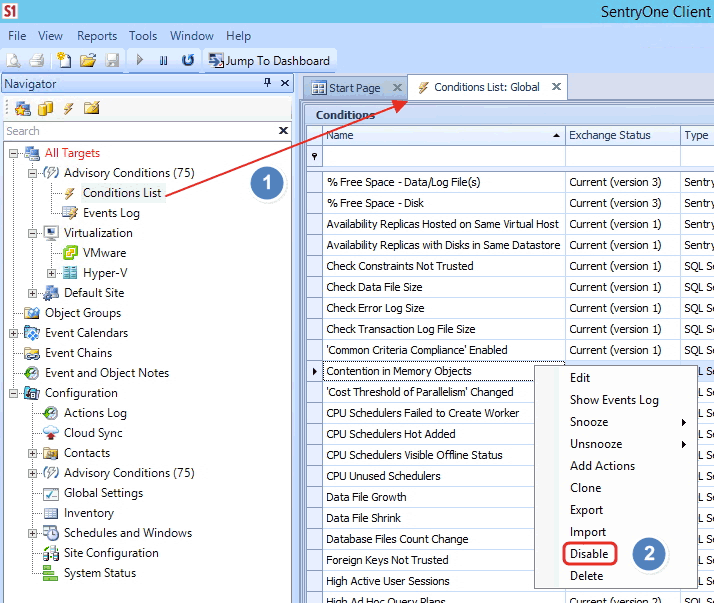Click the Name column filter cell

pos(444,156)
